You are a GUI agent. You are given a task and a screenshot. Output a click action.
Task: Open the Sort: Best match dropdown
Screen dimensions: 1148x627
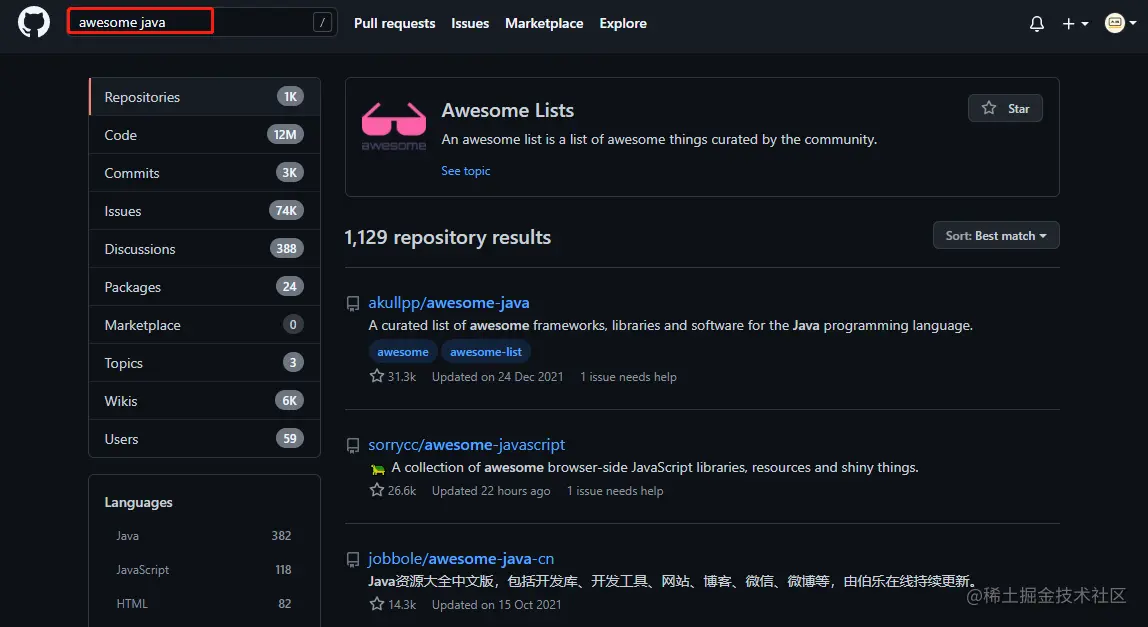click(996, 236)
